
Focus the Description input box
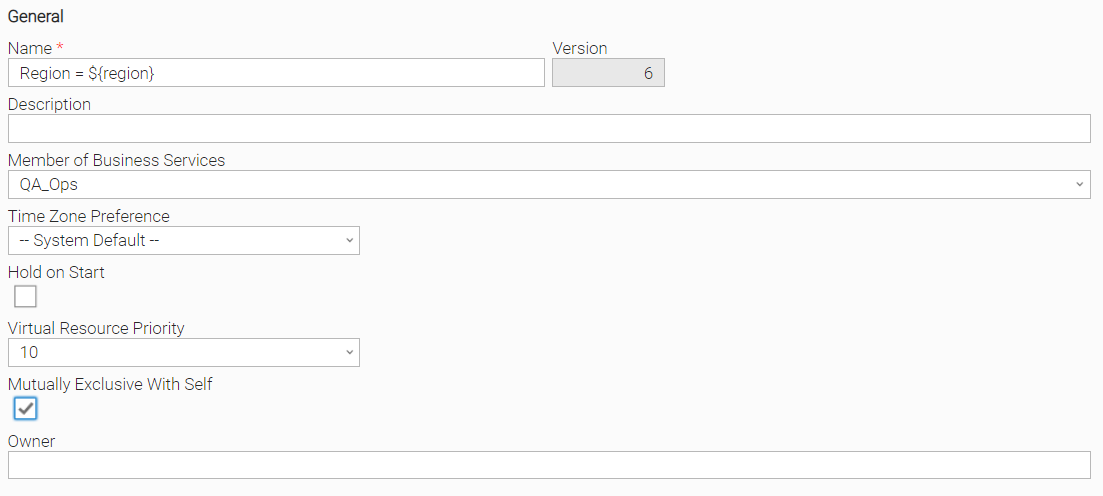point(549,129)
